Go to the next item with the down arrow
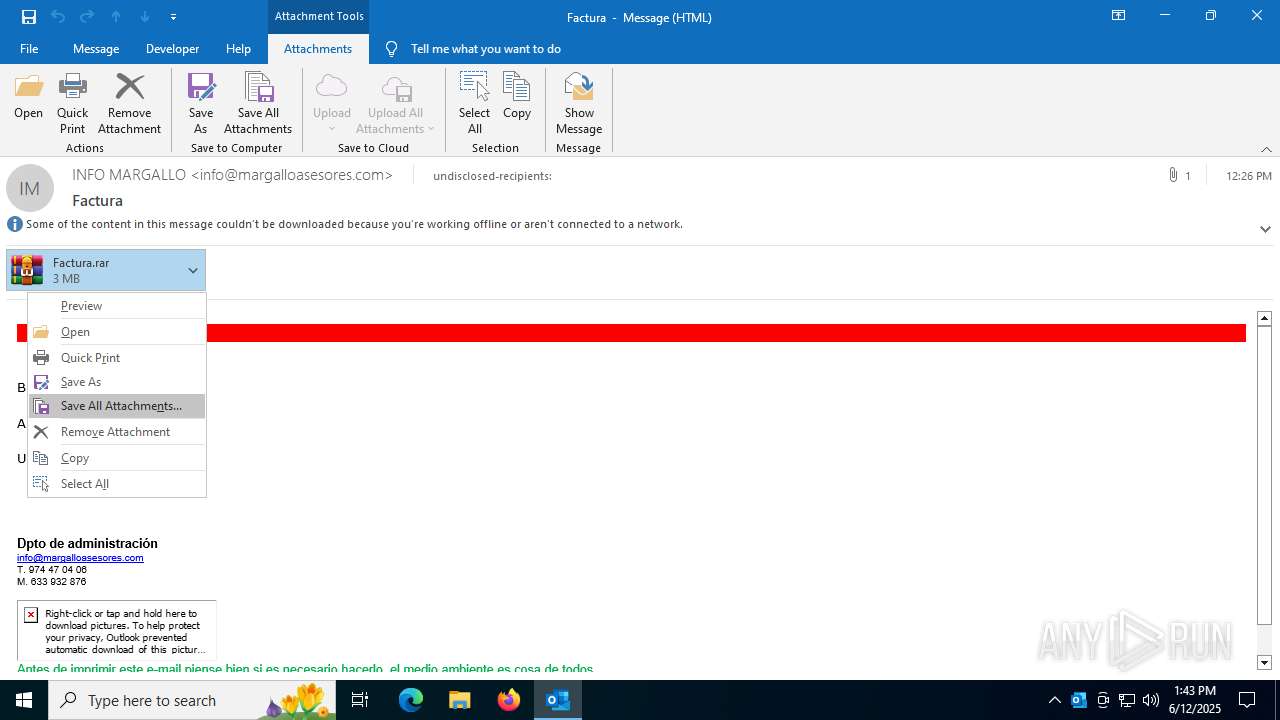 coord(145,16)
